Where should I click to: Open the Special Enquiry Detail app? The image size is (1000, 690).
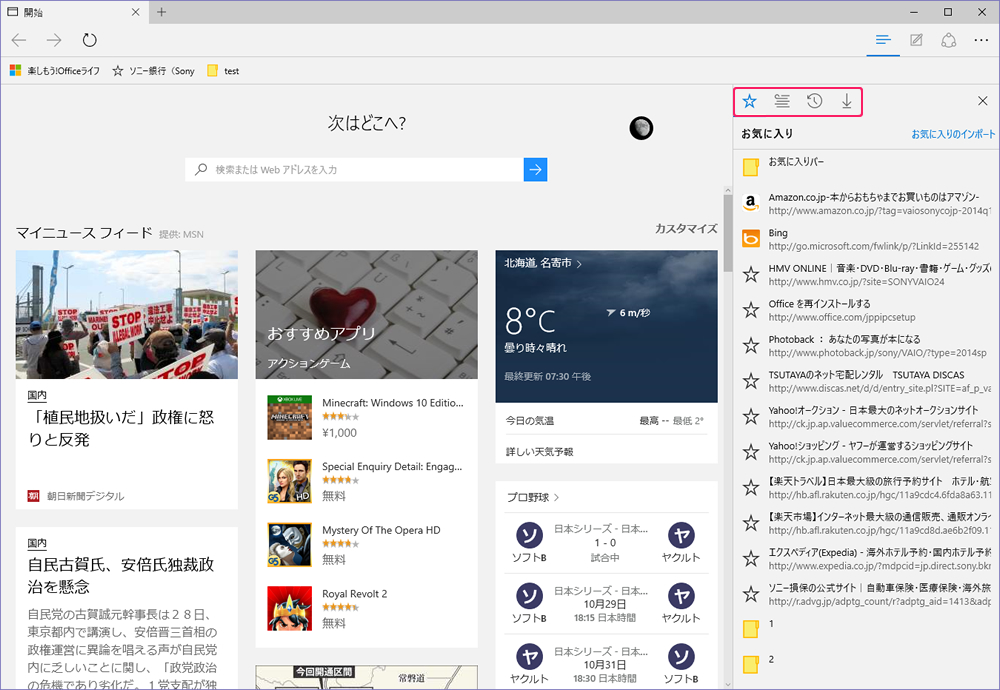point(367,481)
